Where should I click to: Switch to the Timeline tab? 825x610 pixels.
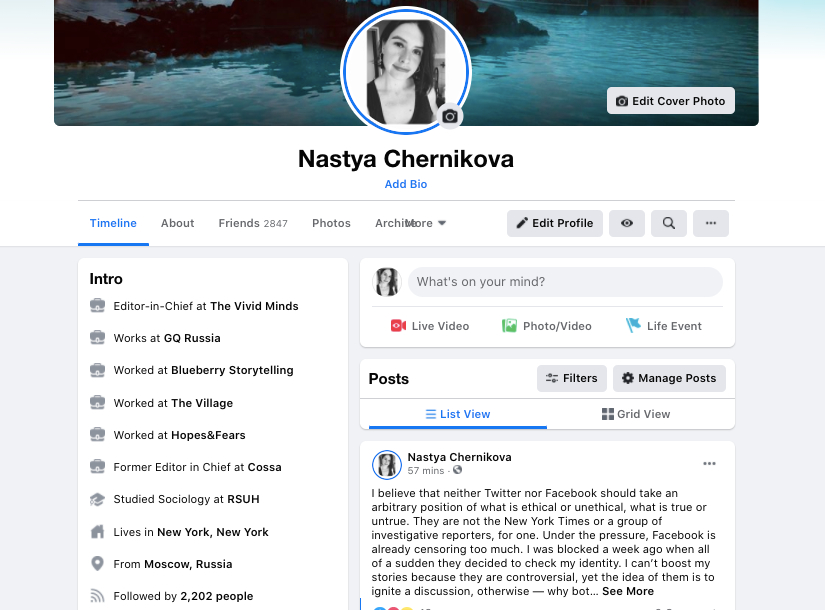113,223
